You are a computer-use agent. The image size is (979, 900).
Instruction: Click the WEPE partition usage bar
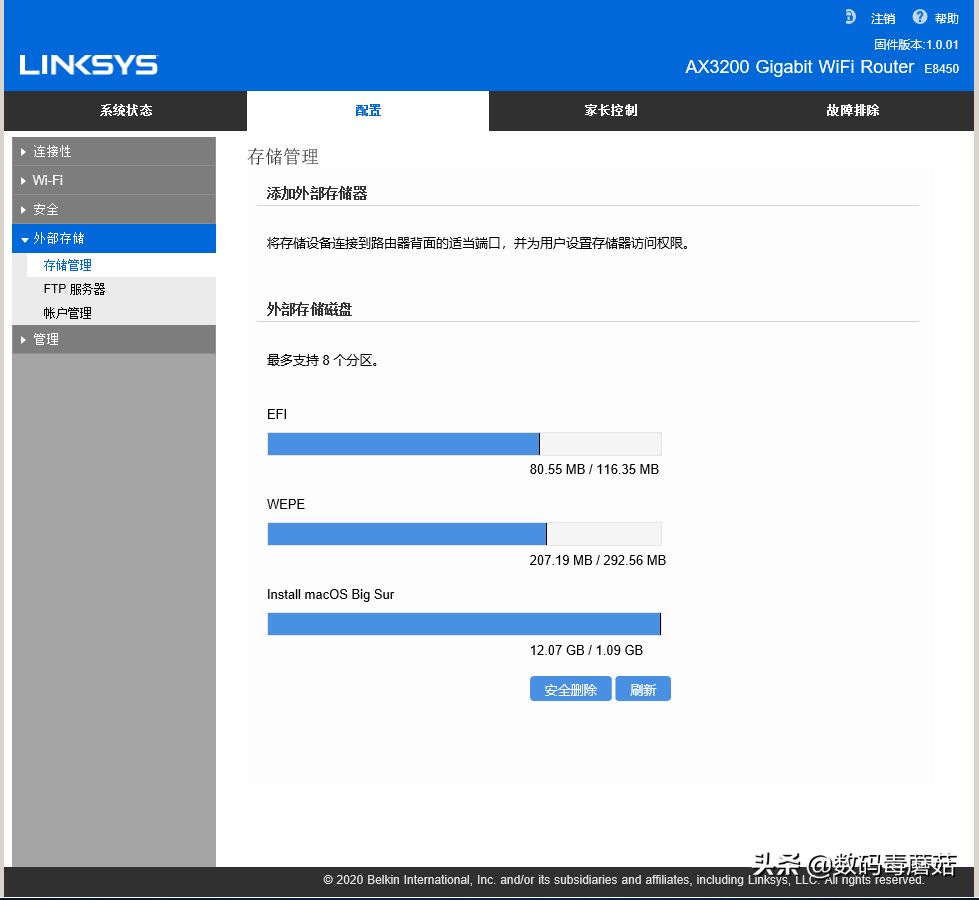pyautogui.click(x=464, y=534)
